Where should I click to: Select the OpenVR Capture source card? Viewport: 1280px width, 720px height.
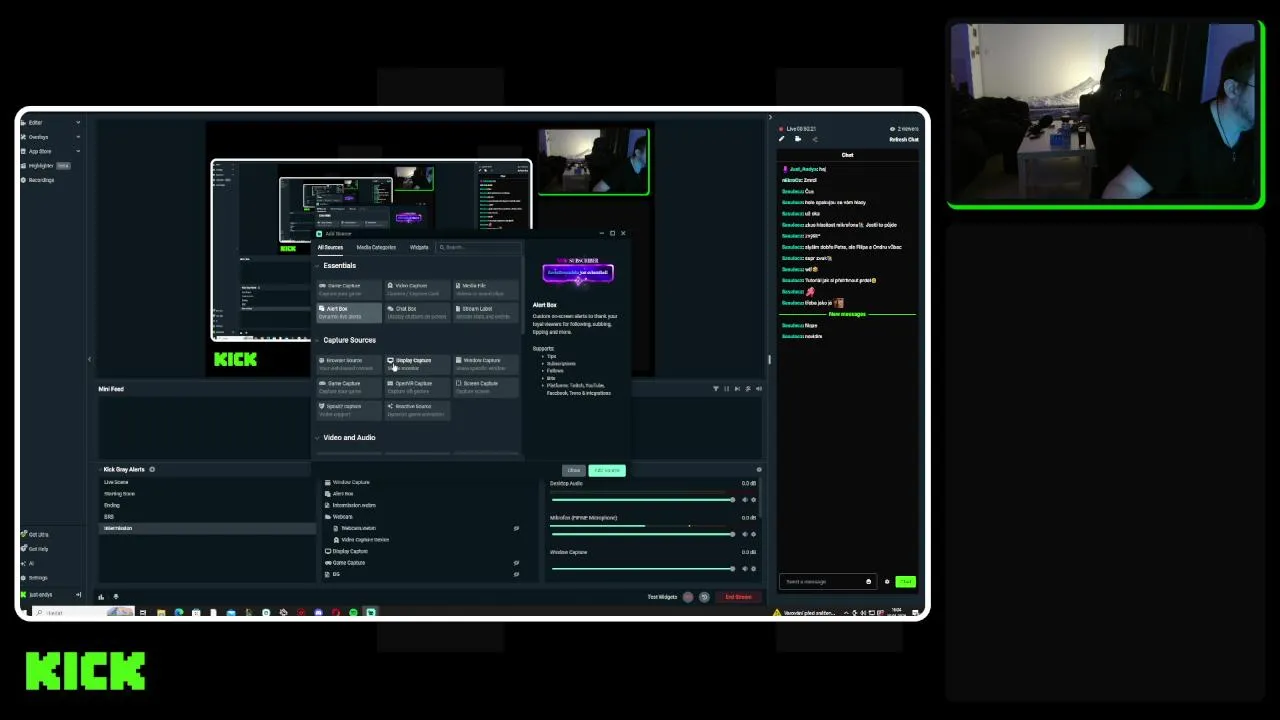pyautogui.click(x=417, y=387)
